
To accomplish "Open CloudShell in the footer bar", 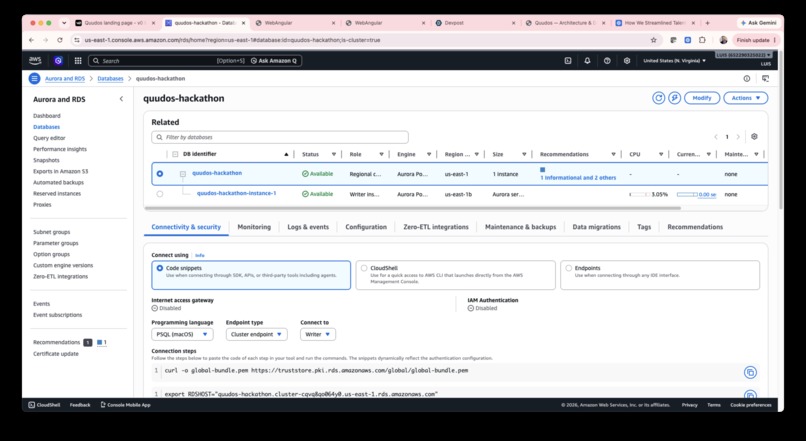I will (45, 405).
